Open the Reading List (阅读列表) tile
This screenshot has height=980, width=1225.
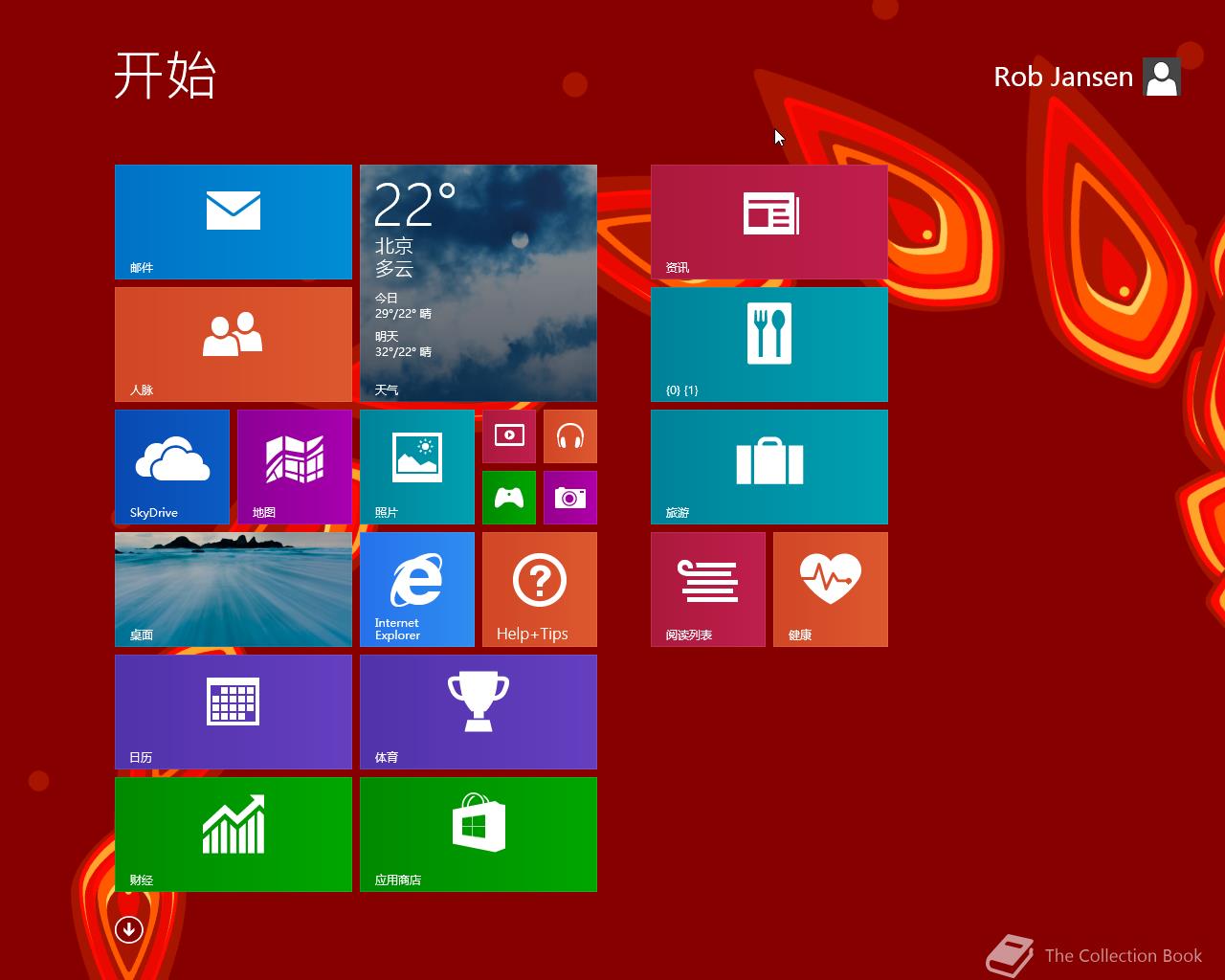point(708,590)
